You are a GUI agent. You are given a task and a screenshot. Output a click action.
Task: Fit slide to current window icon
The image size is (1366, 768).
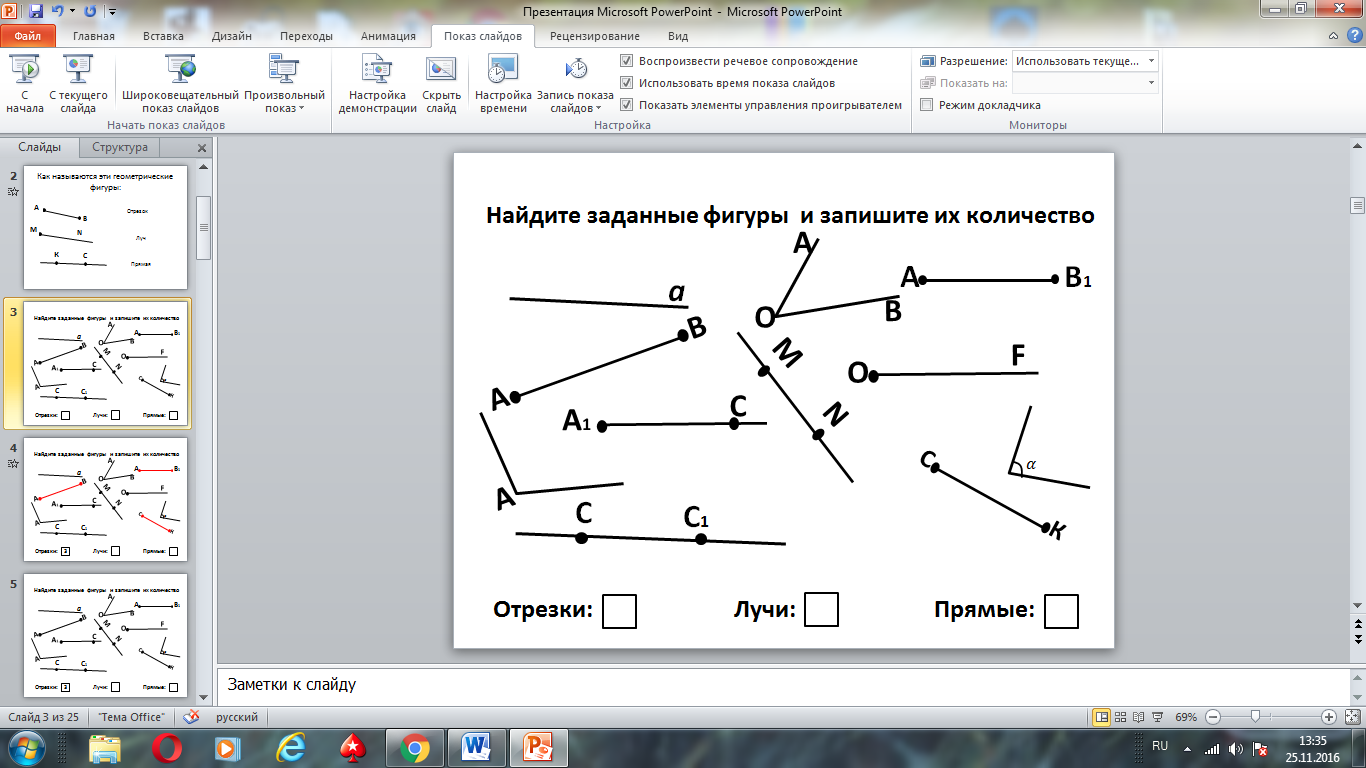click(x=1352, y=717)
